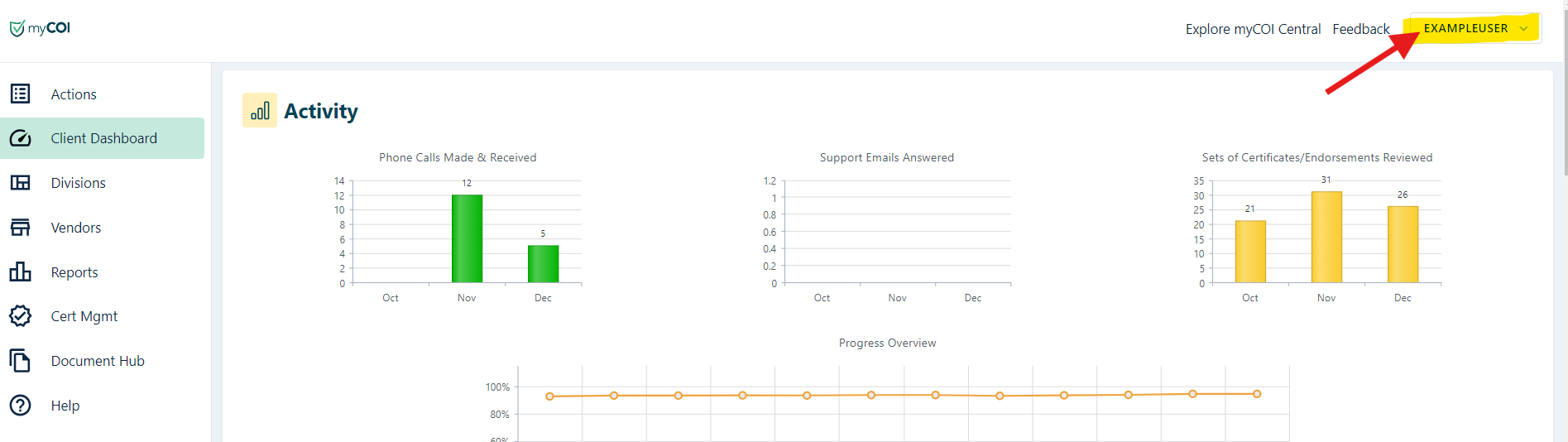Open the Feedback link

(x=1360, y=29)
